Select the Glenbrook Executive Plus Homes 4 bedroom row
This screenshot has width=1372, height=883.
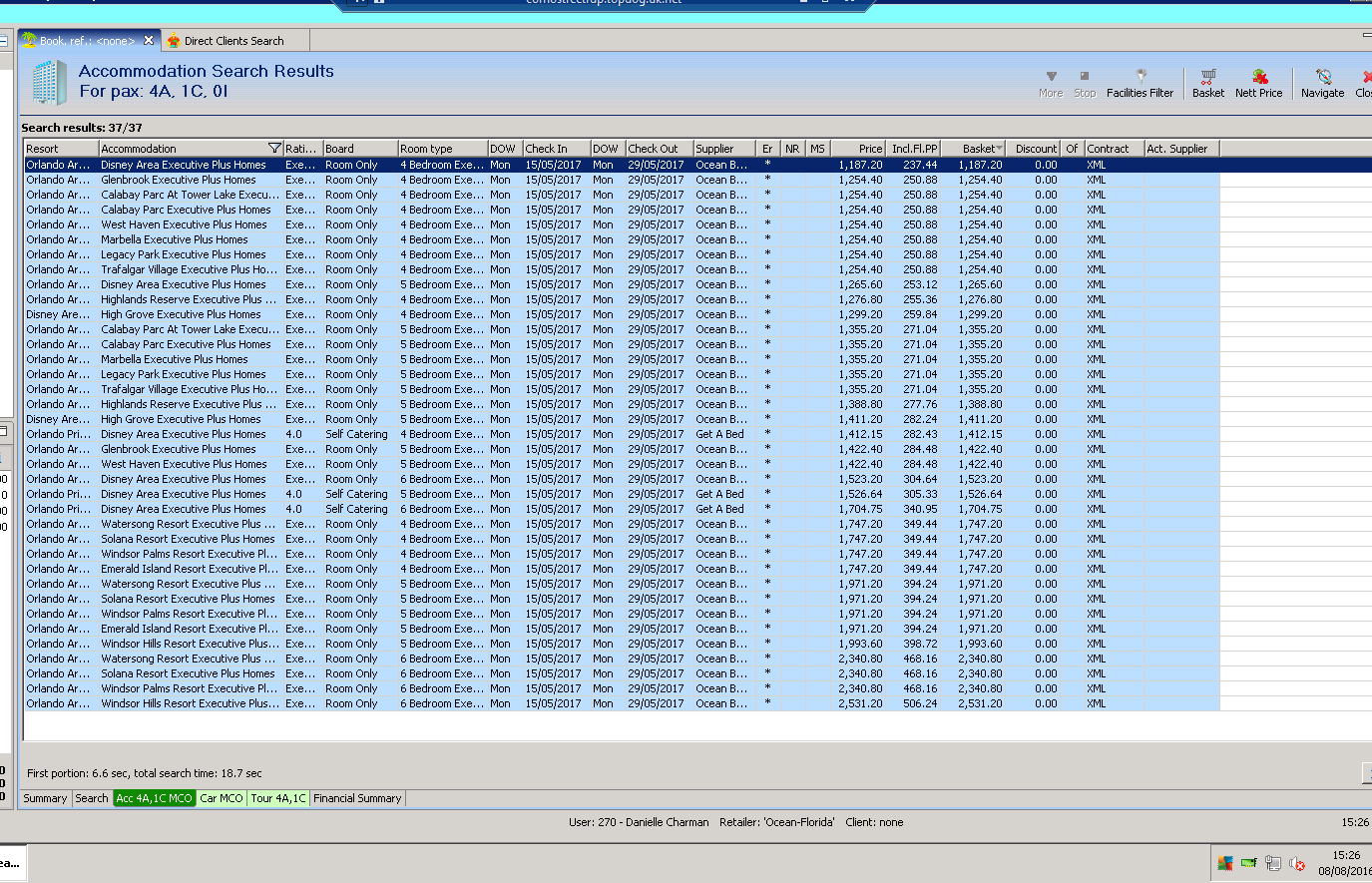tap(180, 180)
